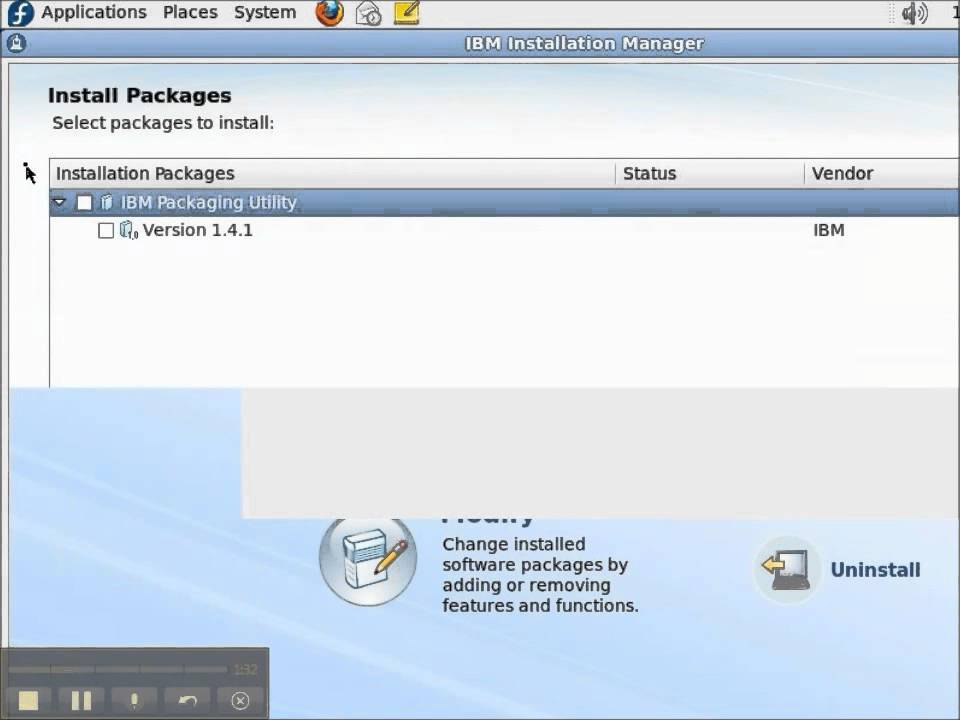This screenshot has width=960, height=720.
Task: Select the IBM Packaging Utility row text
Action: click(x=208, y=202)
